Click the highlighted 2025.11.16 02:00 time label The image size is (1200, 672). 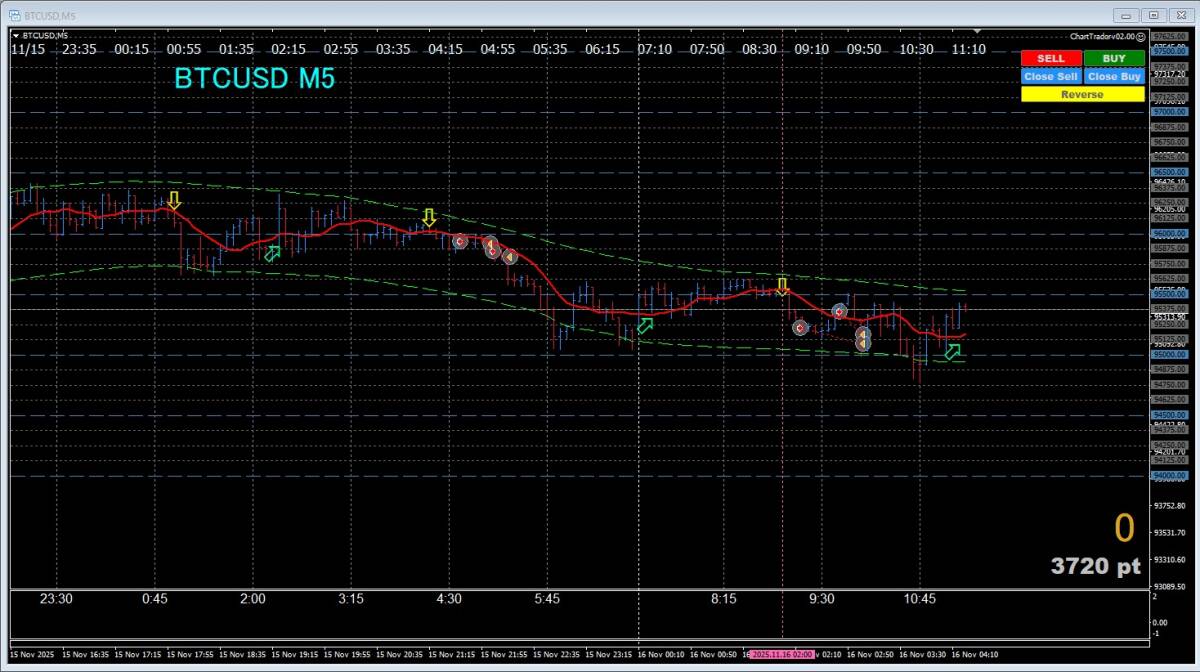point(783,655)
